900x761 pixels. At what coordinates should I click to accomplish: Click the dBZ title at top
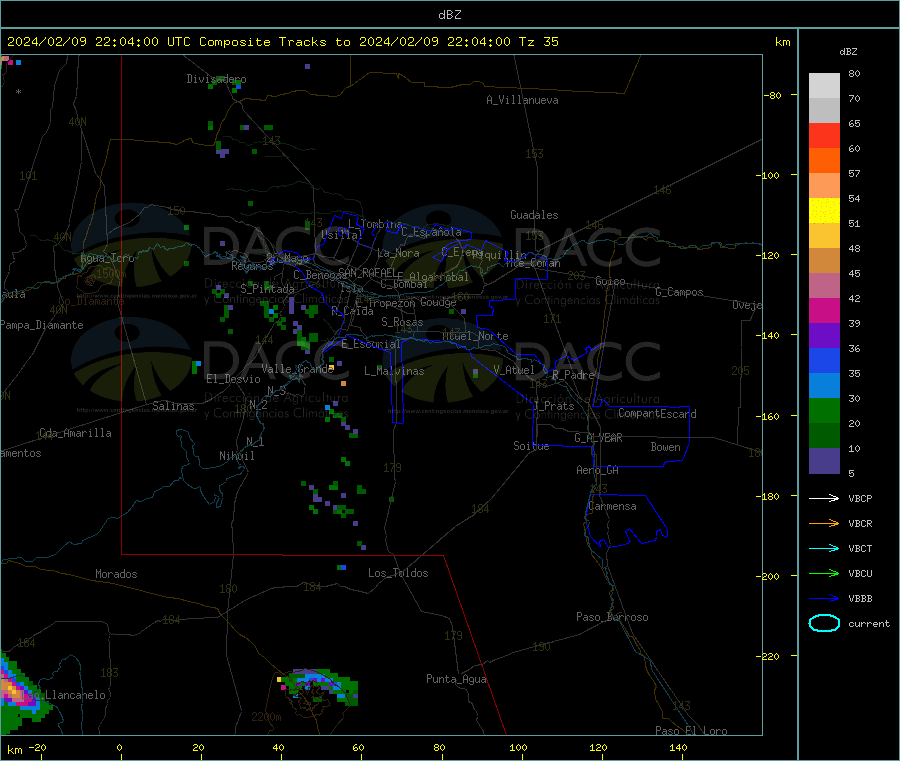(x=449, y=15)
